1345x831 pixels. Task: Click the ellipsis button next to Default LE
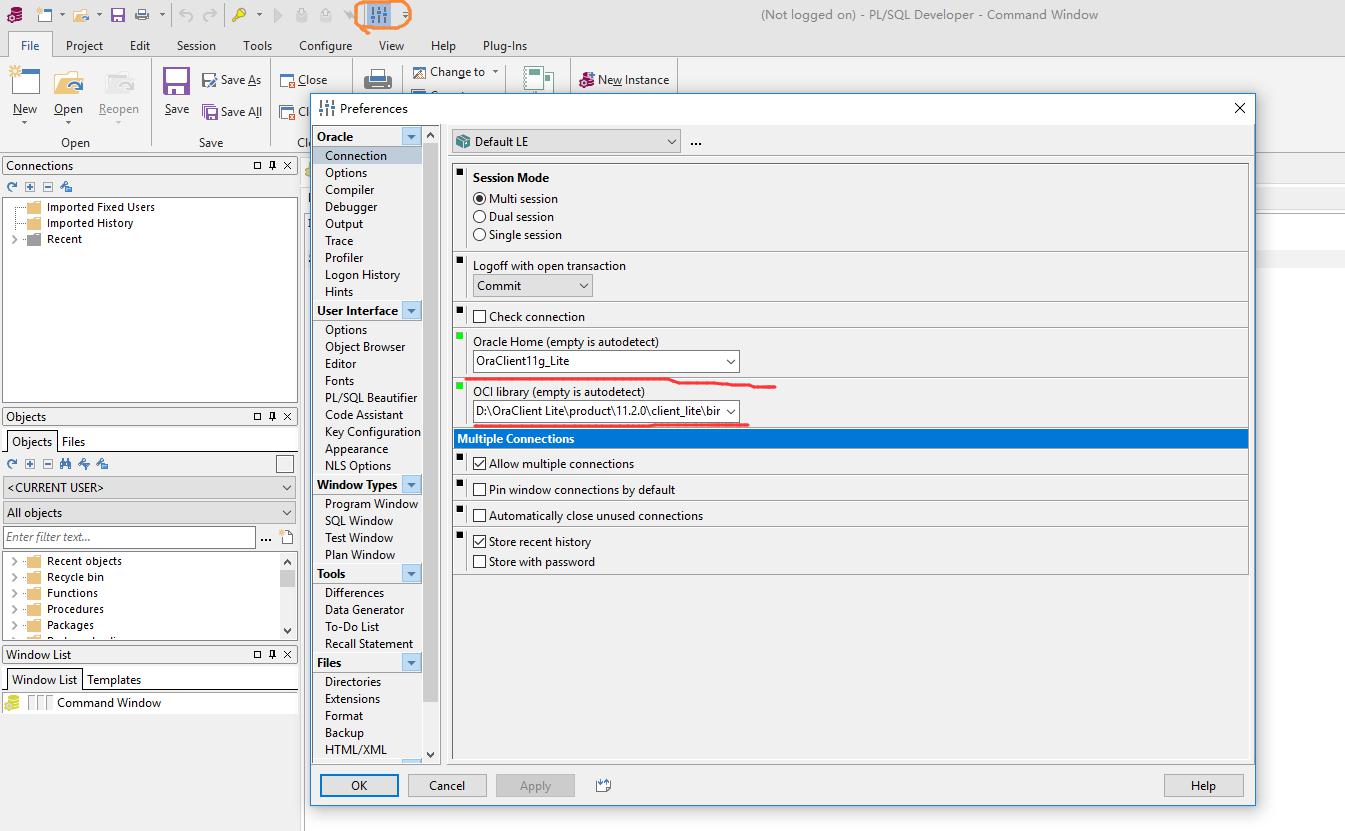[x=696, y=143]
